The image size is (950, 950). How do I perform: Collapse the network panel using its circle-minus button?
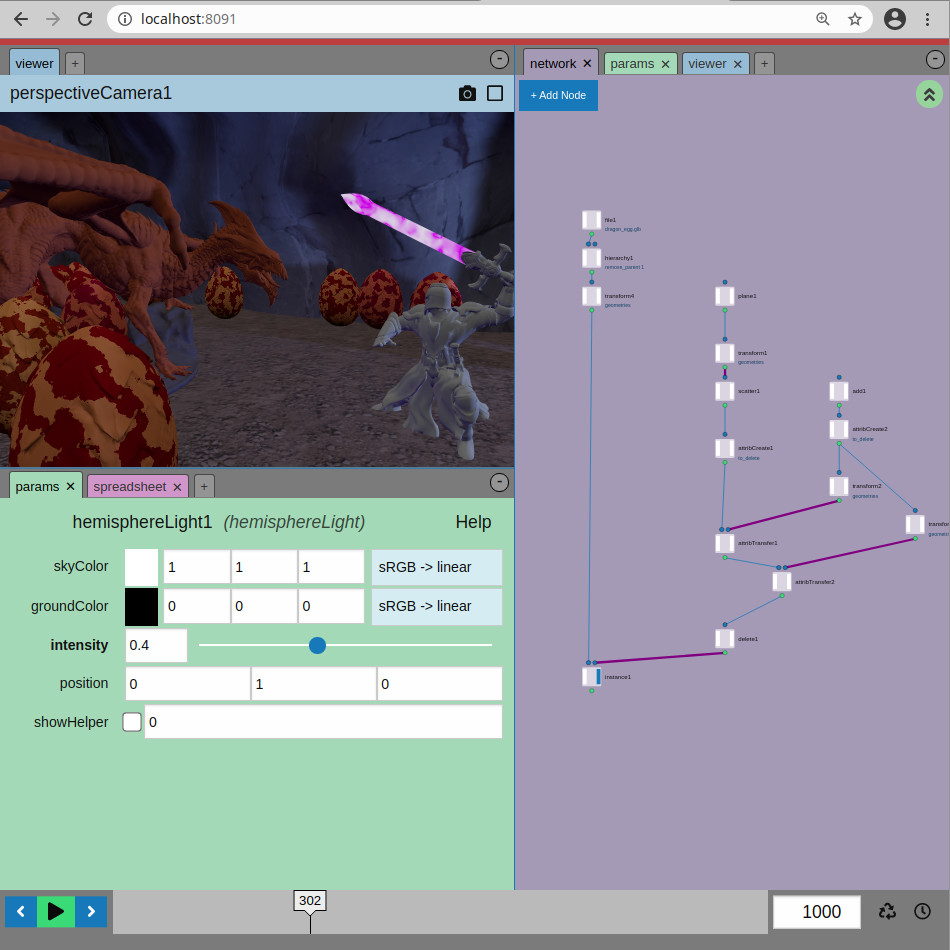pos(935,59)
